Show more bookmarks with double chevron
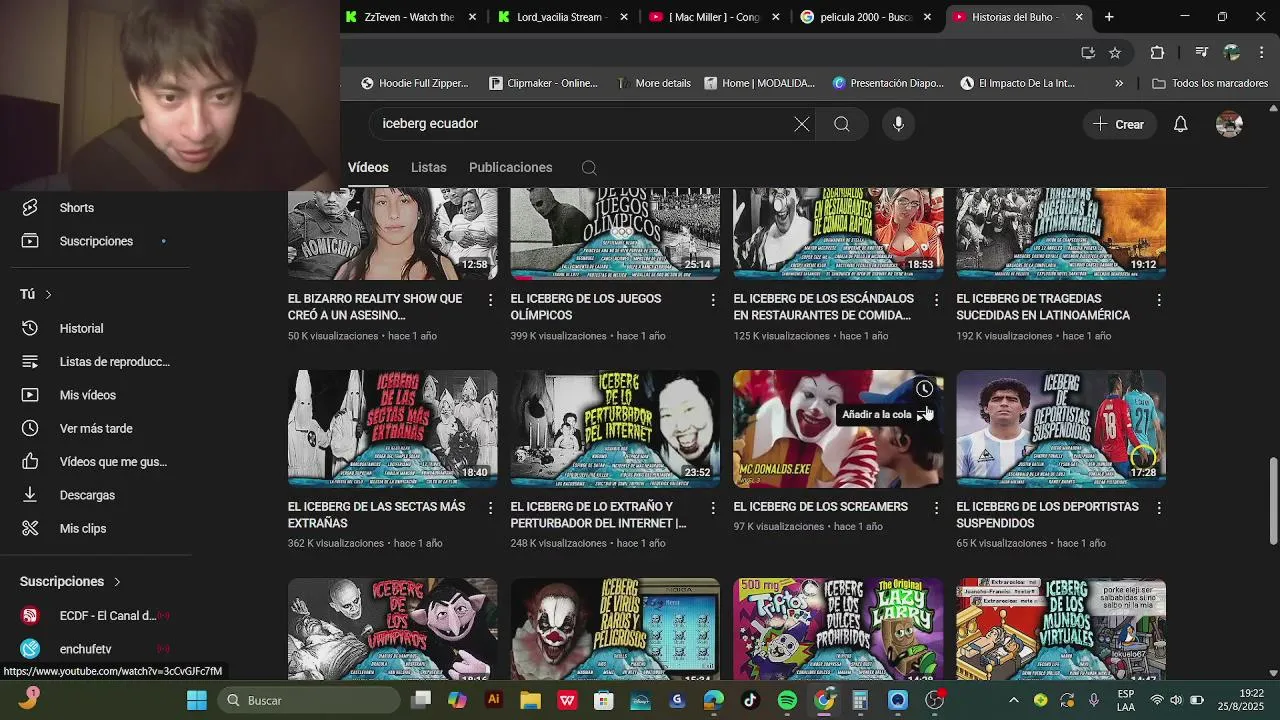Screen dimensions: 1280x720 pos(1119,83)
